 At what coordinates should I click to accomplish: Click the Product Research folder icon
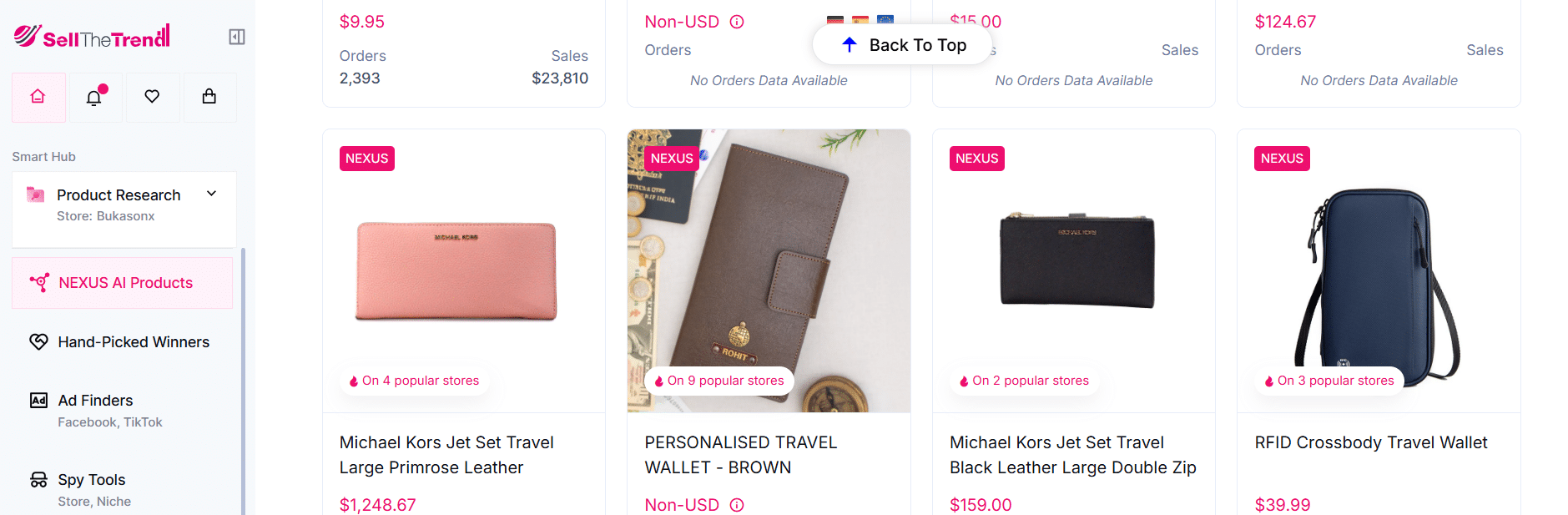35,194
